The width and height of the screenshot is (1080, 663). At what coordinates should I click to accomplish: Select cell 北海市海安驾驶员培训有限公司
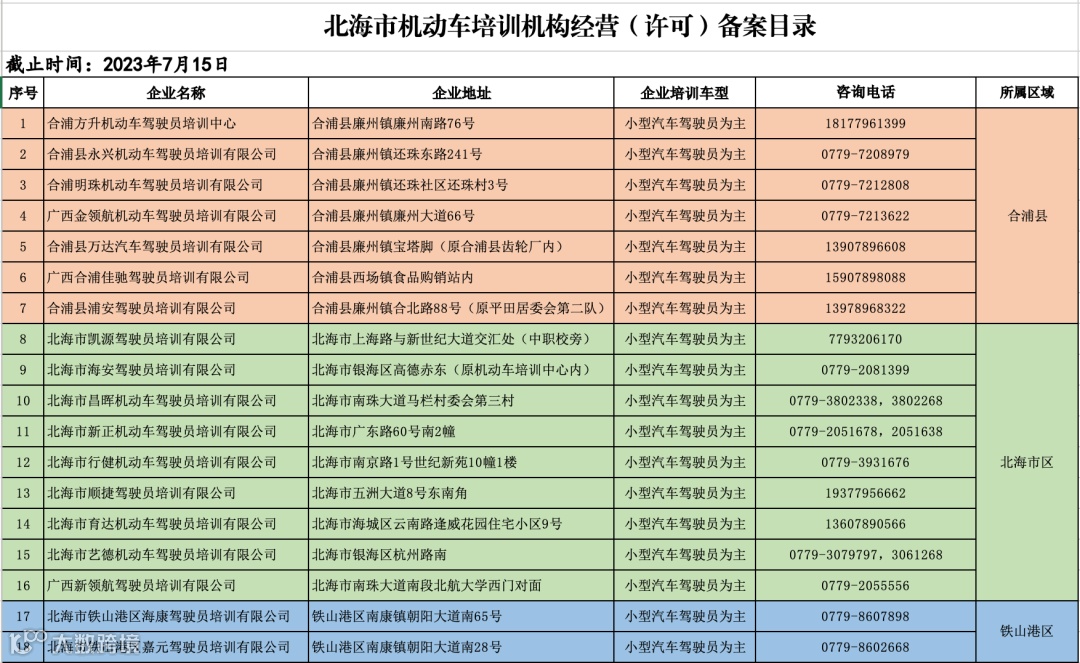click(x=176, y=370)
